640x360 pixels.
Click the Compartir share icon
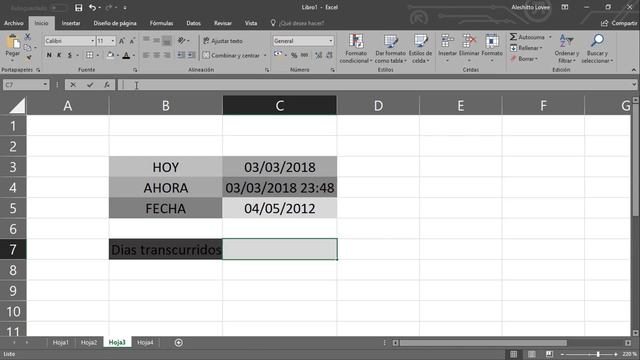(x=604, y=23)
